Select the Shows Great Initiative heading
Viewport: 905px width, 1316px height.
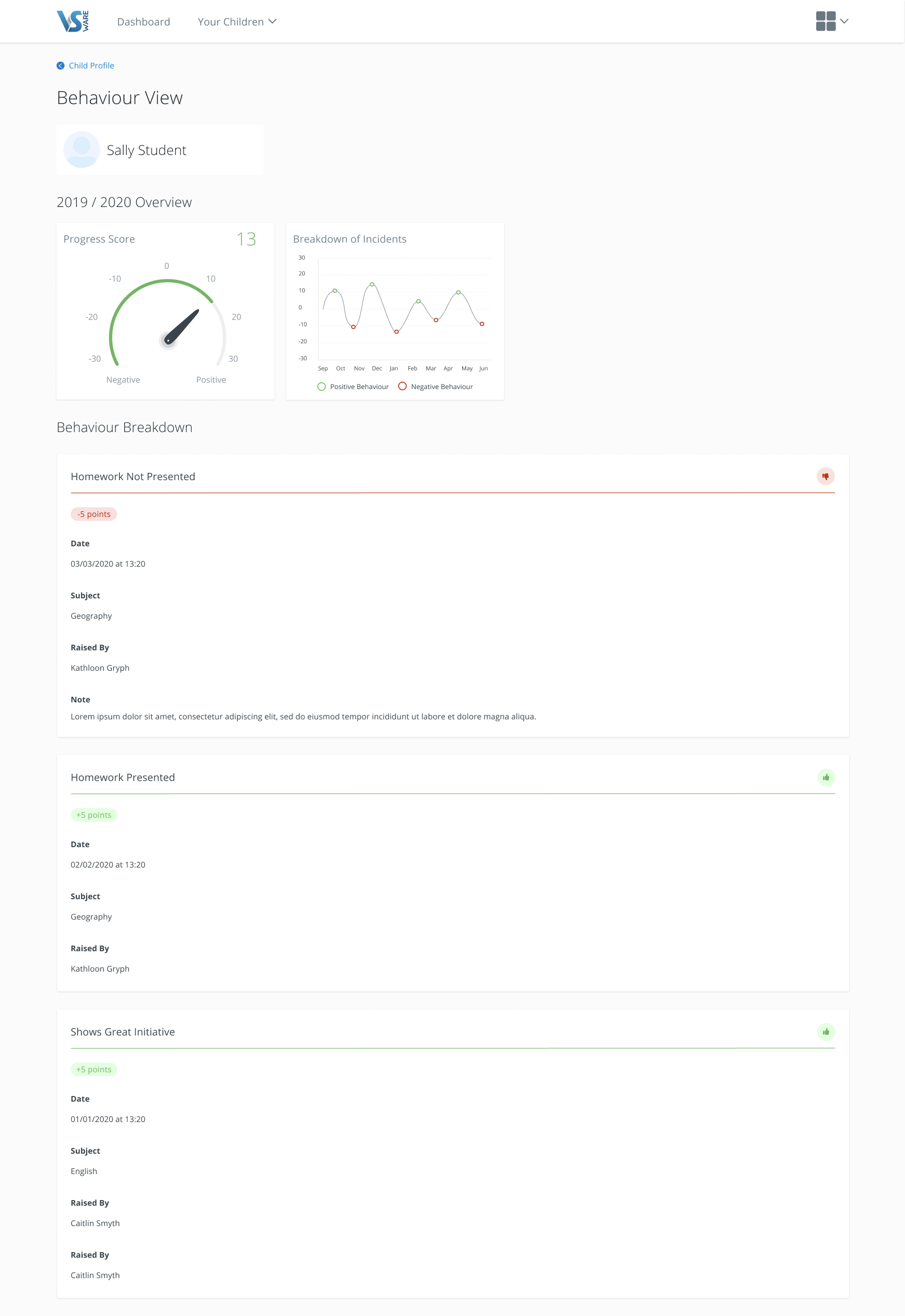pyautogui.click(x=123, y=1033)
